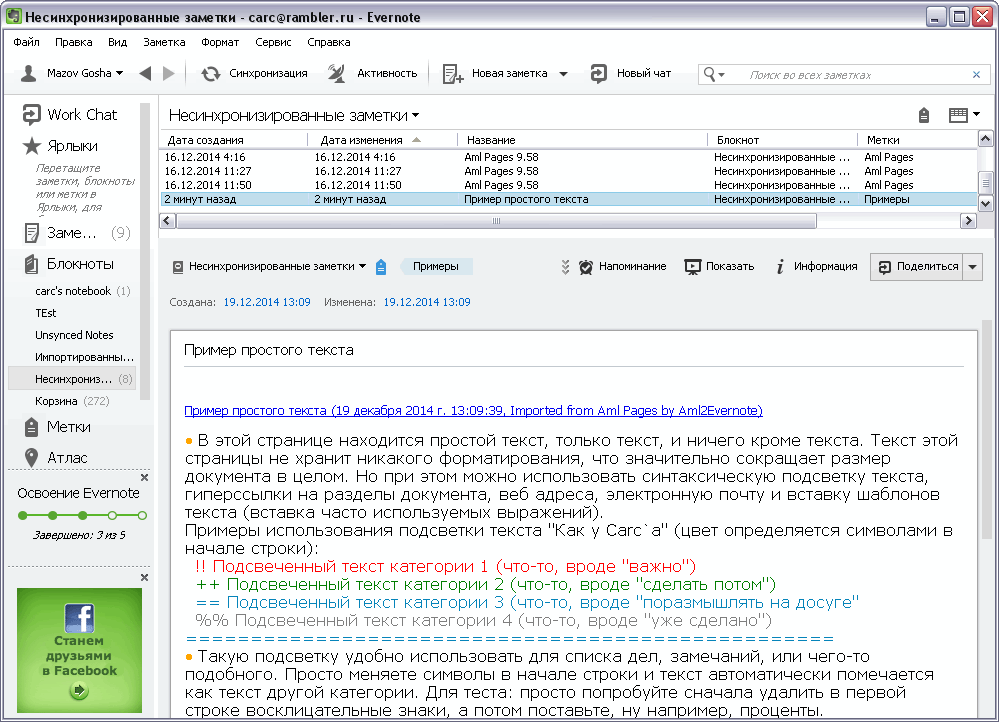Viewport: 999px width, 722px height.
Task: Open the Work Chat sidebar icon
Action: click(31, 115)
